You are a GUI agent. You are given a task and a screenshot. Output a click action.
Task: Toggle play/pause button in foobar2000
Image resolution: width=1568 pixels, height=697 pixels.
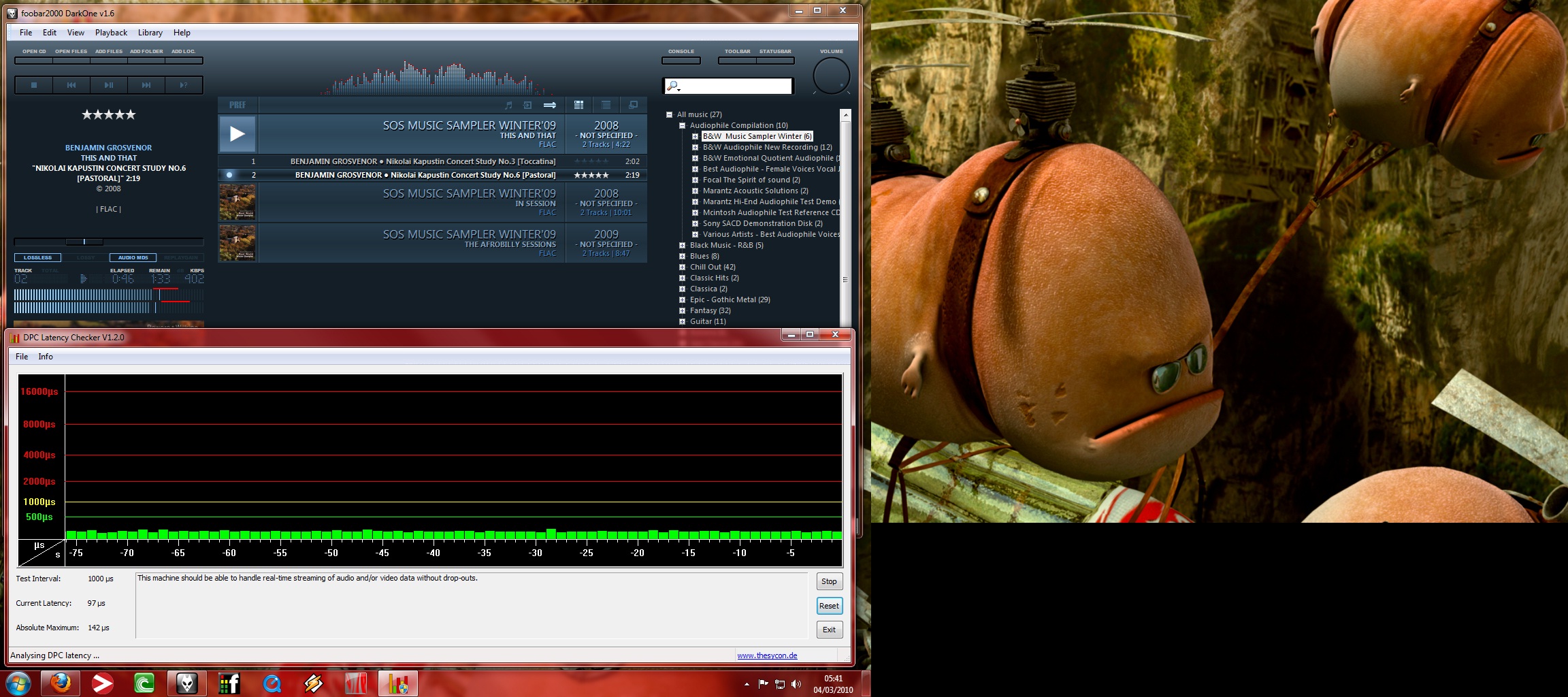point(109,85)
